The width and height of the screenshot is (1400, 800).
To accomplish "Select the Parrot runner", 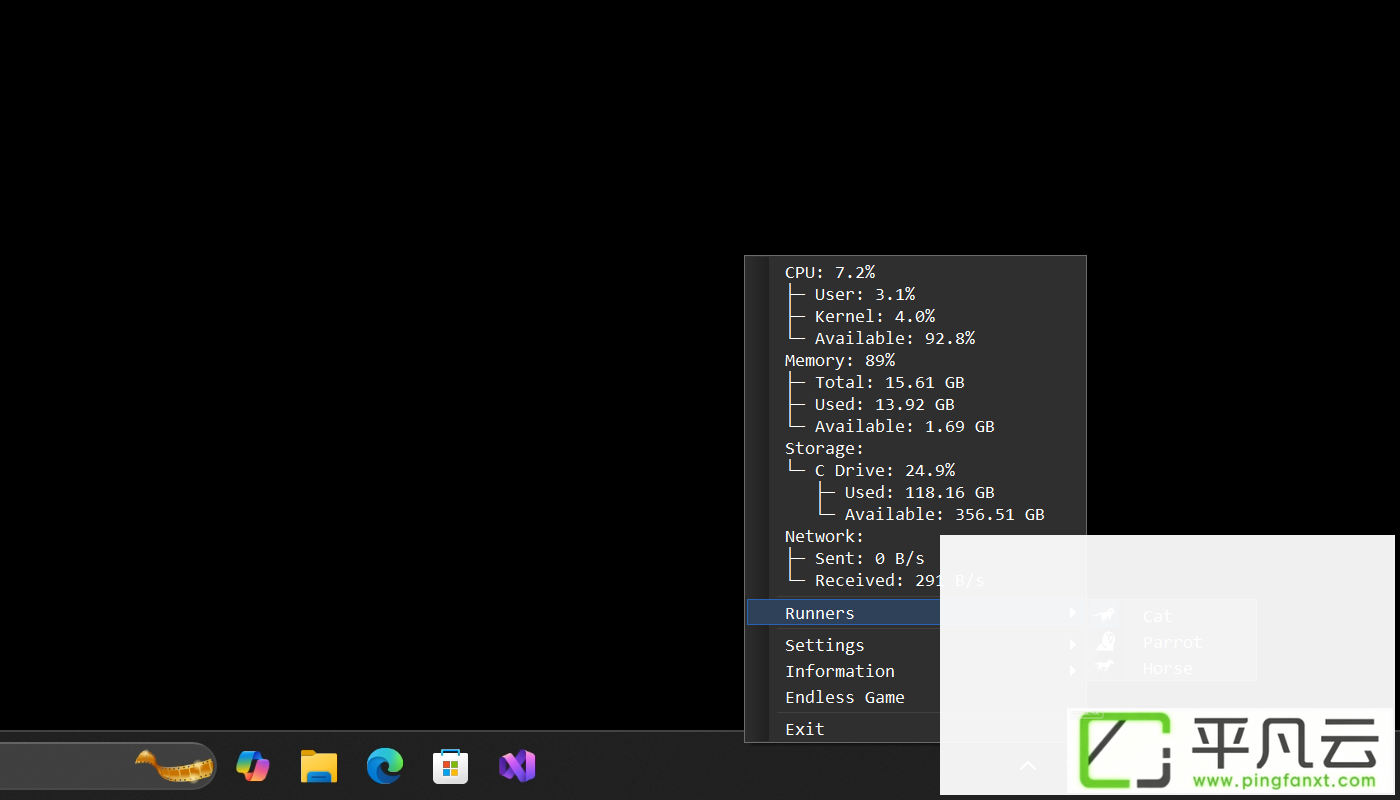I will click(1171, 642).
